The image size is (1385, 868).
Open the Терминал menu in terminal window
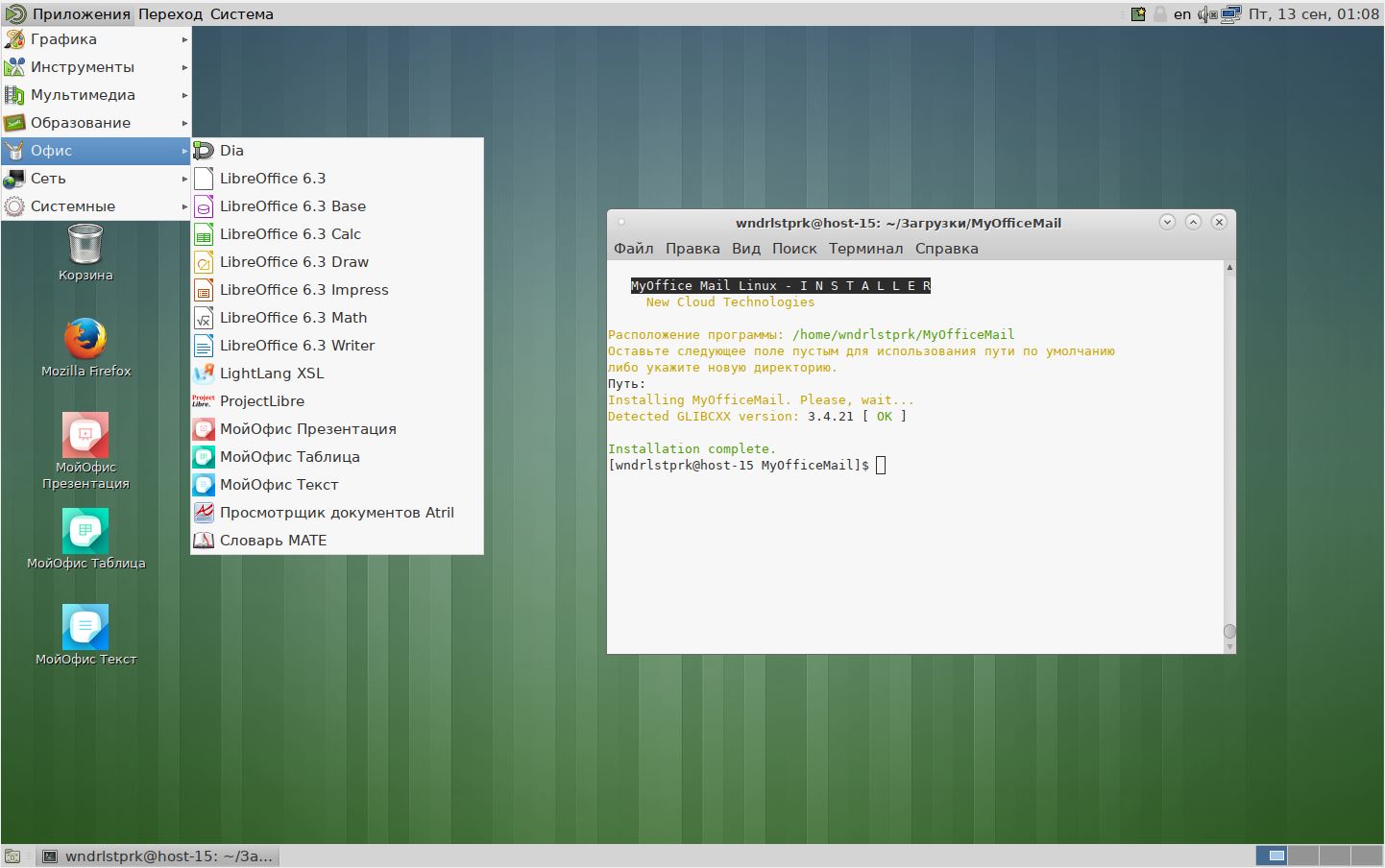866,249
